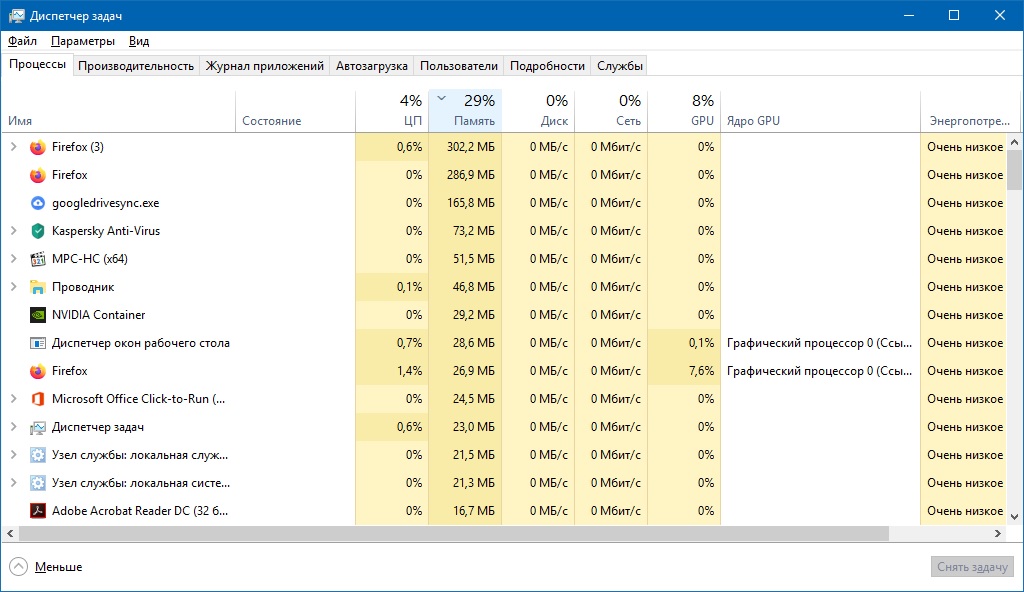Select the Adobe Acrobat Reader DC row
The height and width of the screenshot is (592, 1024).
(x=504, y=511)
